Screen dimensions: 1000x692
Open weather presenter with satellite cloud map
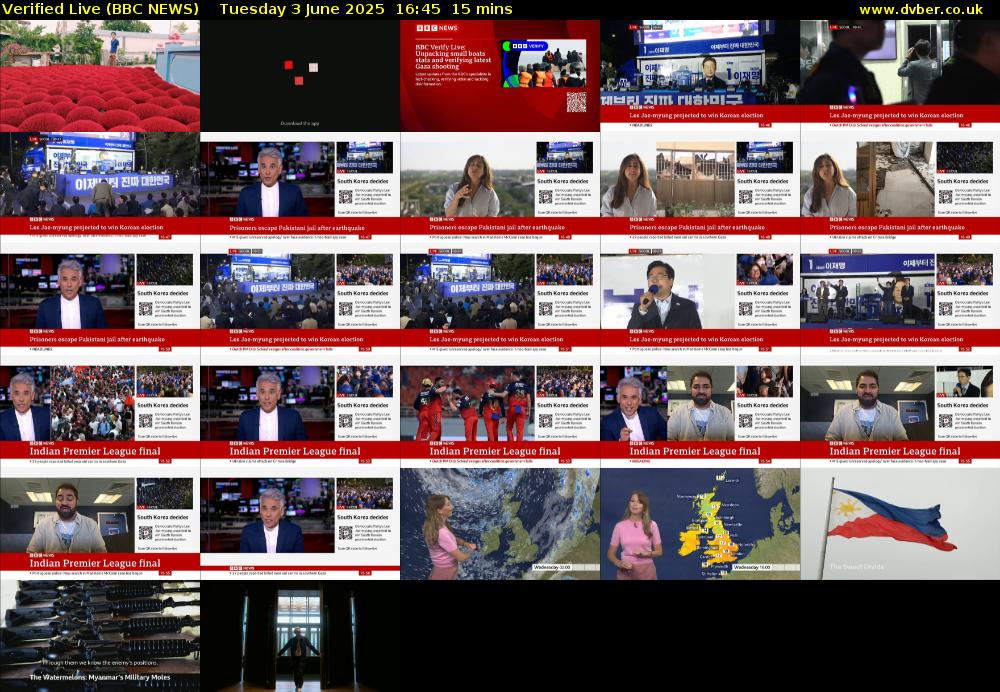(500, 524)
